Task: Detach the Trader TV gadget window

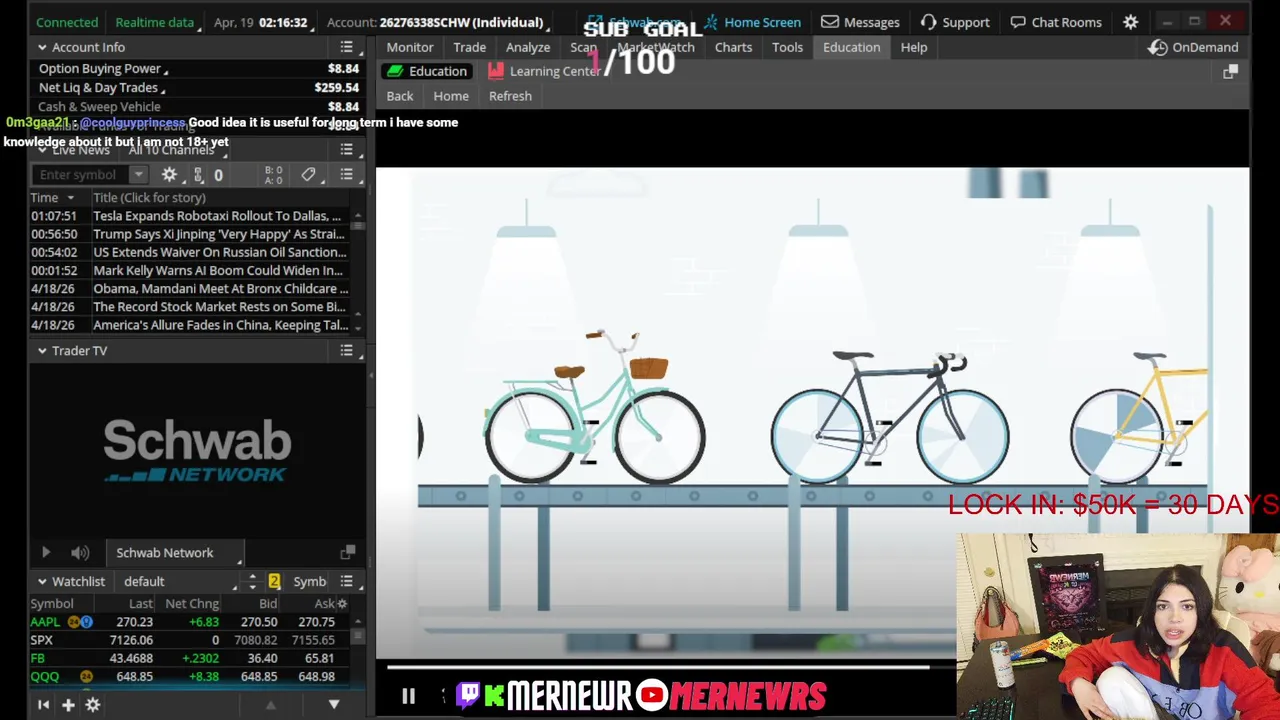Action: click(347, 552)
